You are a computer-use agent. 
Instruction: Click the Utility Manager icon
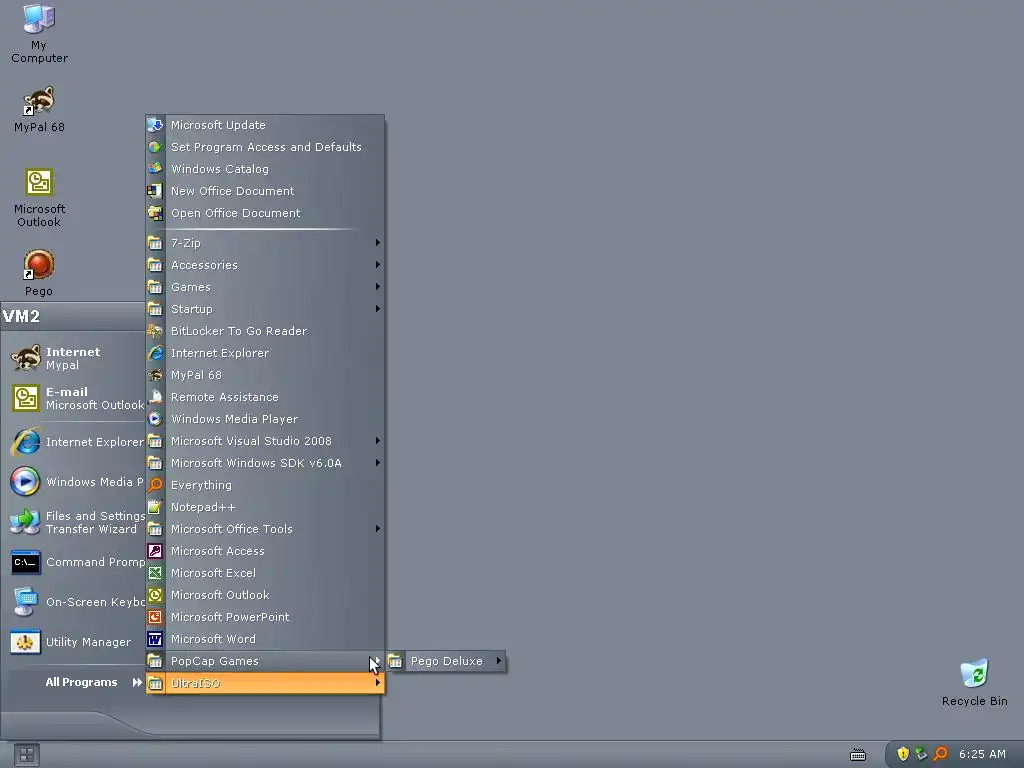coord(26,642)
